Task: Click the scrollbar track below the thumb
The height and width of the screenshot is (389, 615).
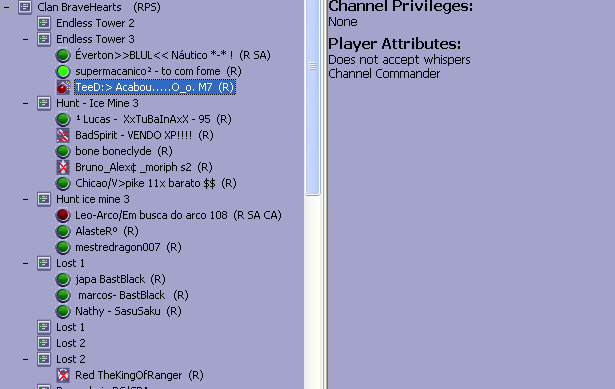Action: (312, 292)
